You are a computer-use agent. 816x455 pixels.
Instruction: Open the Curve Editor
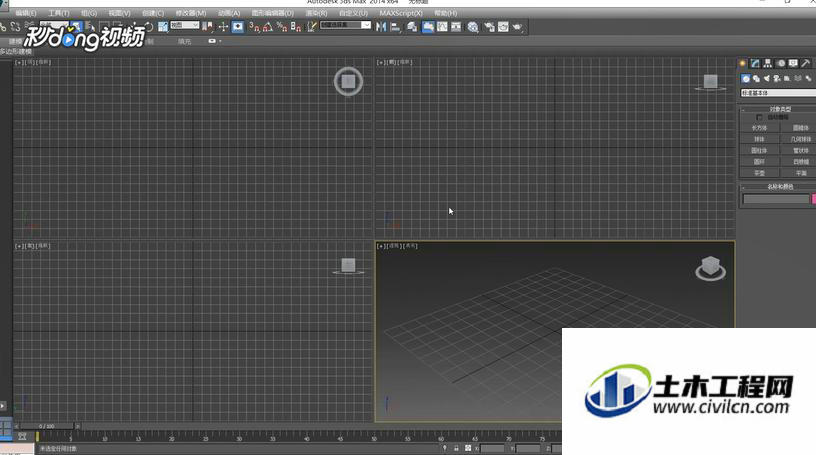[x=442, y=27]
